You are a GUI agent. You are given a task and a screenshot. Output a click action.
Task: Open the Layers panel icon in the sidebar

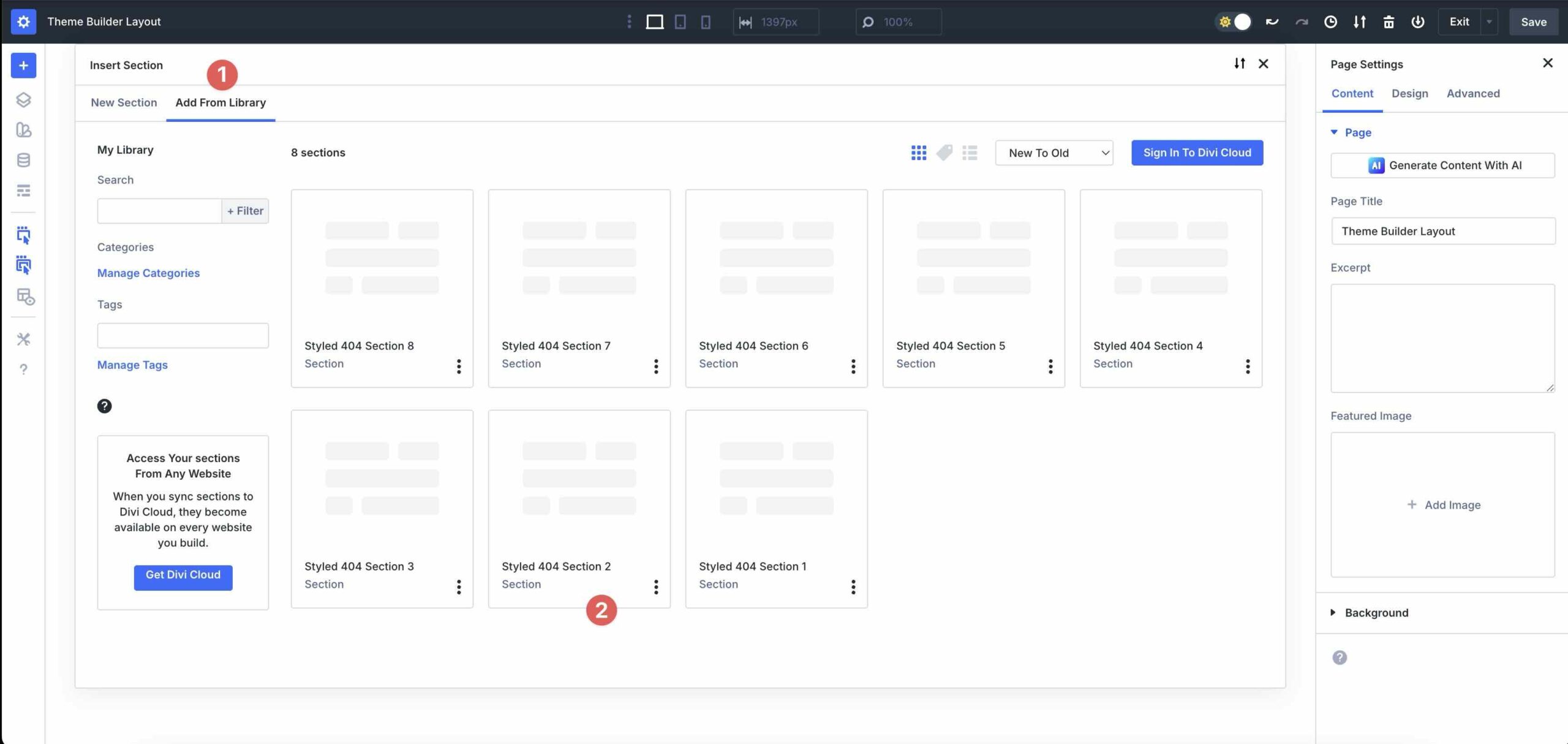tap(23, 100)
